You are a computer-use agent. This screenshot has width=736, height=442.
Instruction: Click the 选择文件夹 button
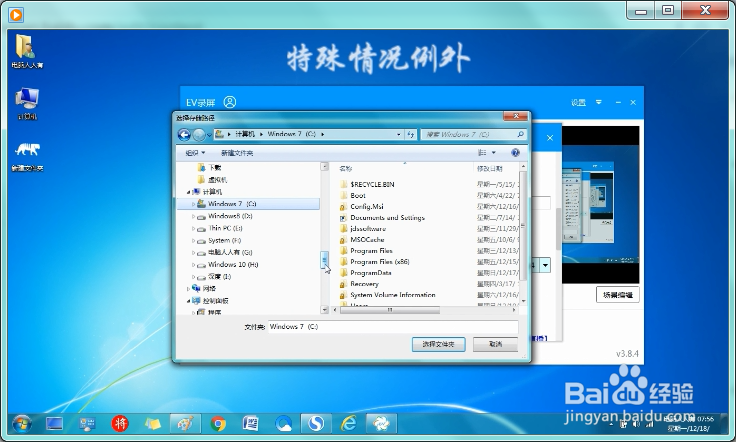pos(438,344)
